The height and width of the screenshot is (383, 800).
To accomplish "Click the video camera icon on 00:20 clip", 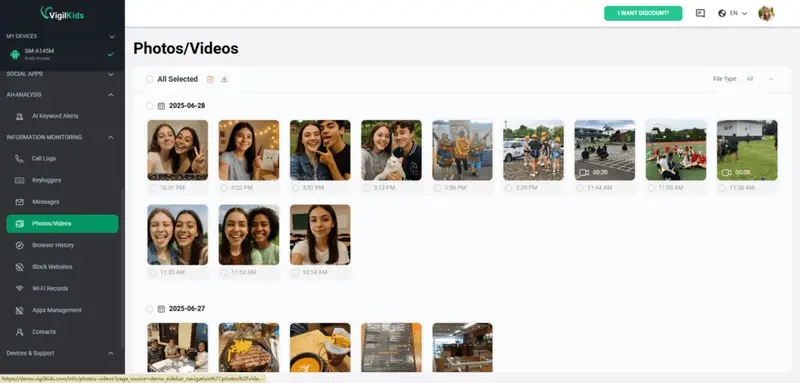I will click(584, 172).
